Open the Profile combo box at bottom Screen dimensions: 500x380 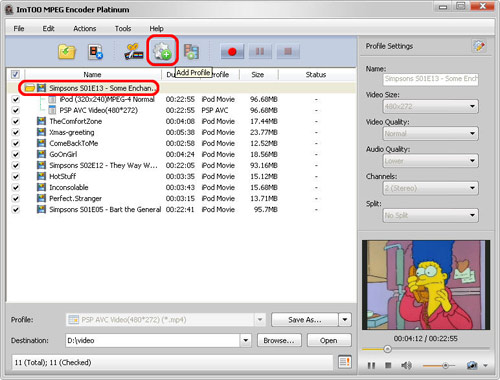[166, 320]
